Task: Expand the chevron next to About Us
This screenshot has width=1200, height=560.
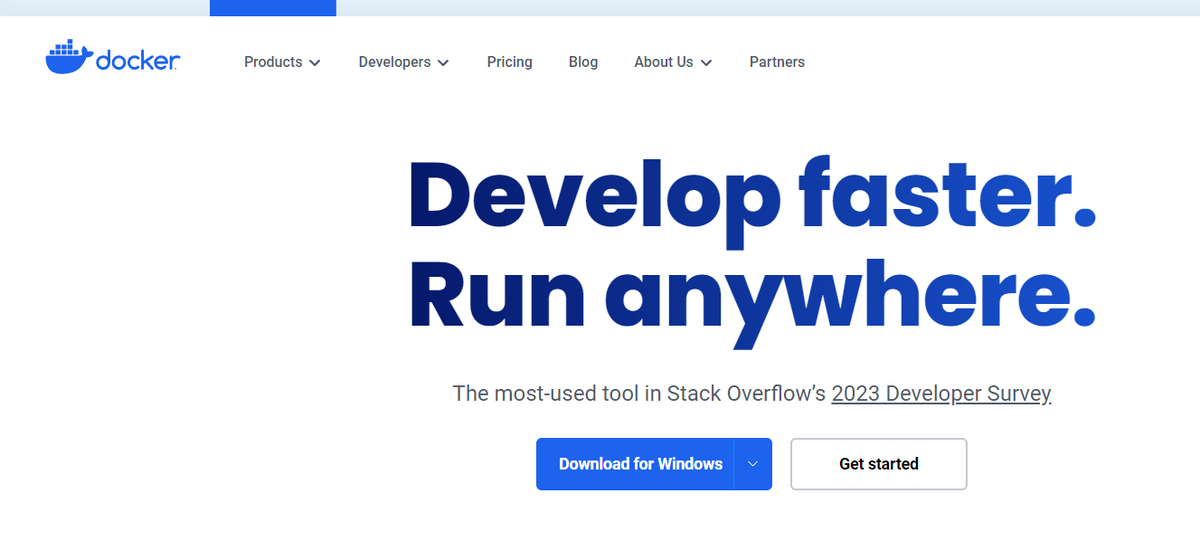Action: [706, 63]
